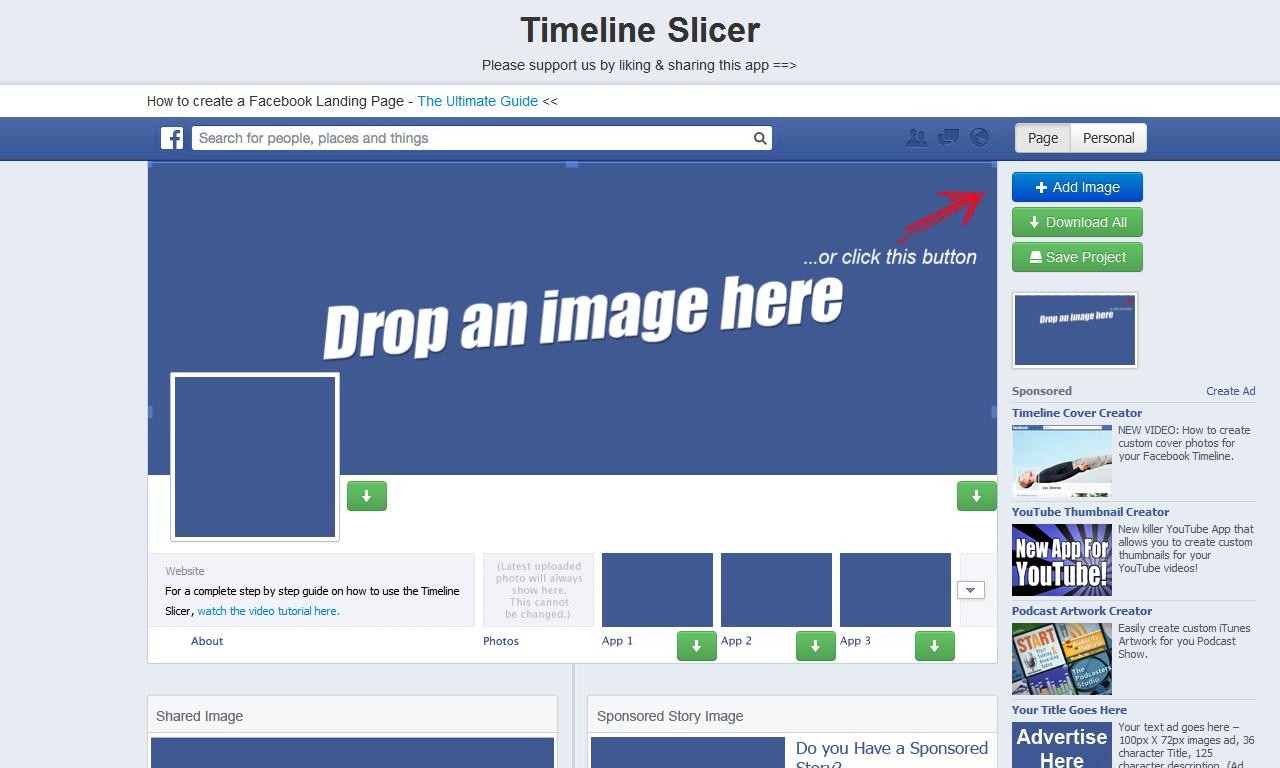Open The Ultimate Guide link
This screenshot has height=768, width=1280.
(x=477, y=101)
